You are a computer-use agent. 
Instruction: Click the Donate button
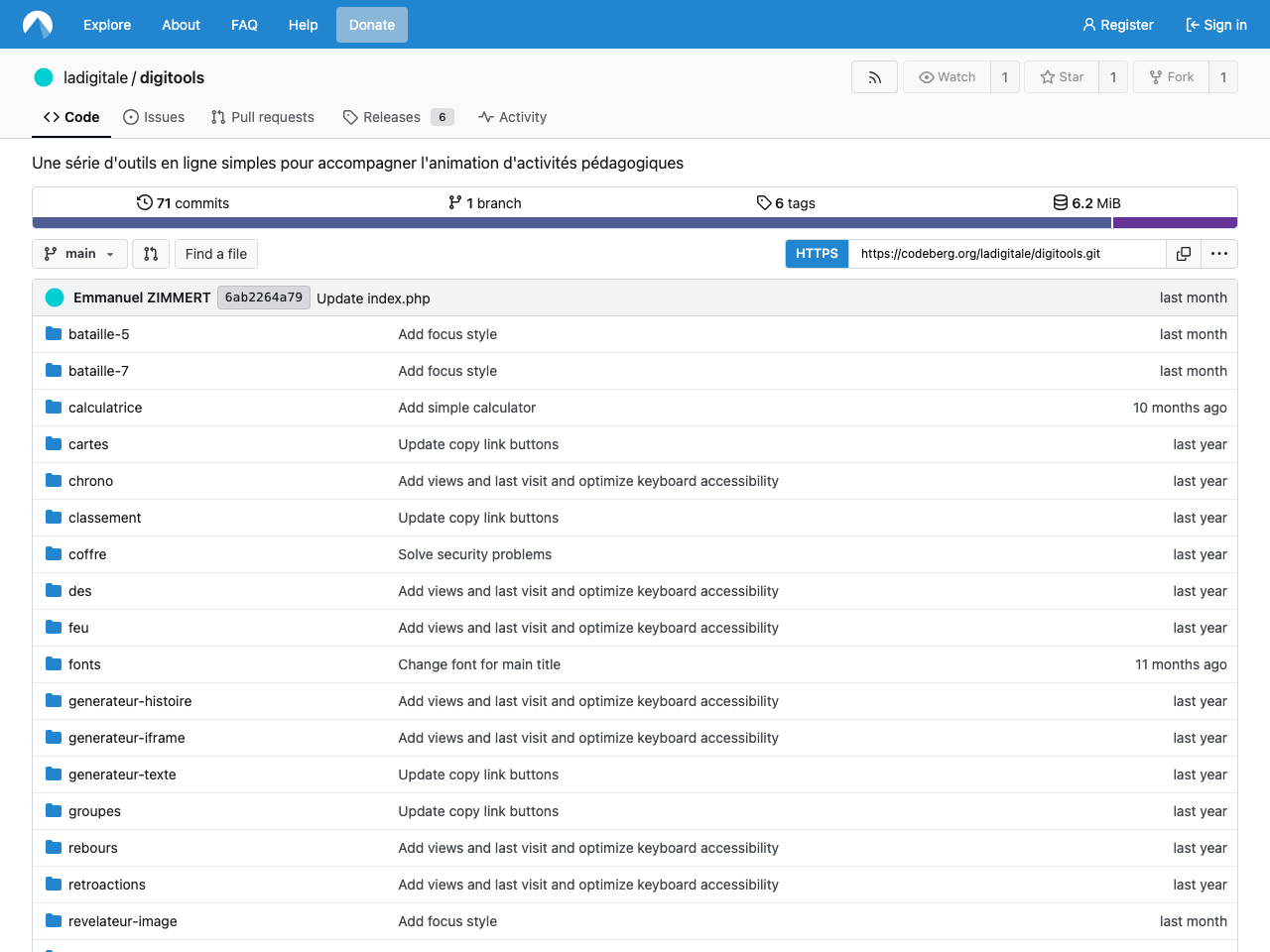371,25
